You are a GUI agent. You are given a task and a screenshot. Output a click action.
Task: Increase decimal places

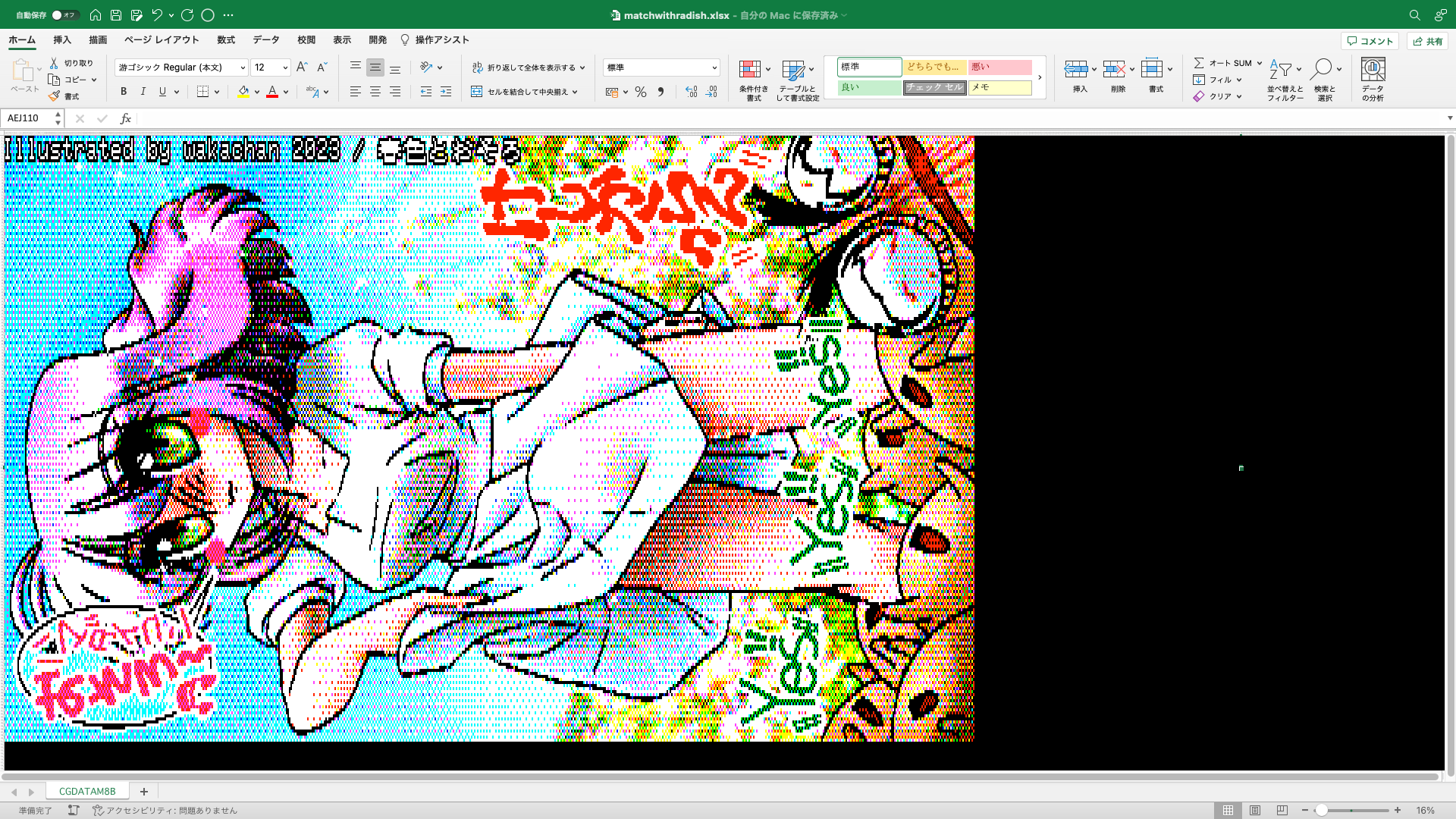click(x=691, y=92)
